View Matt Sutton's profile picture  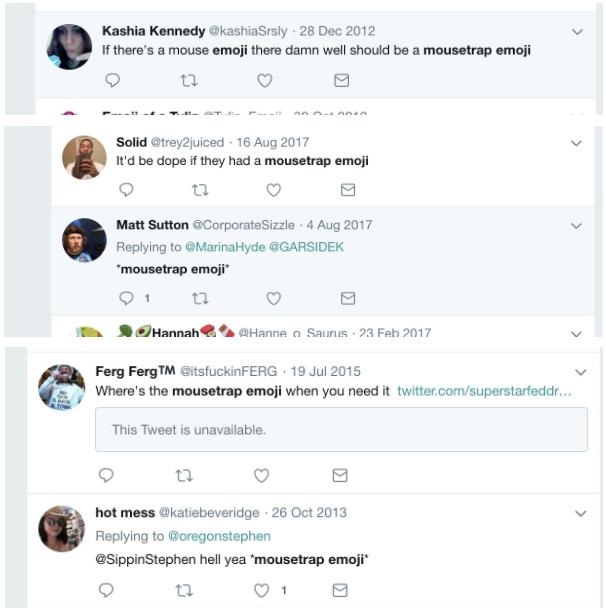point(84,240)
